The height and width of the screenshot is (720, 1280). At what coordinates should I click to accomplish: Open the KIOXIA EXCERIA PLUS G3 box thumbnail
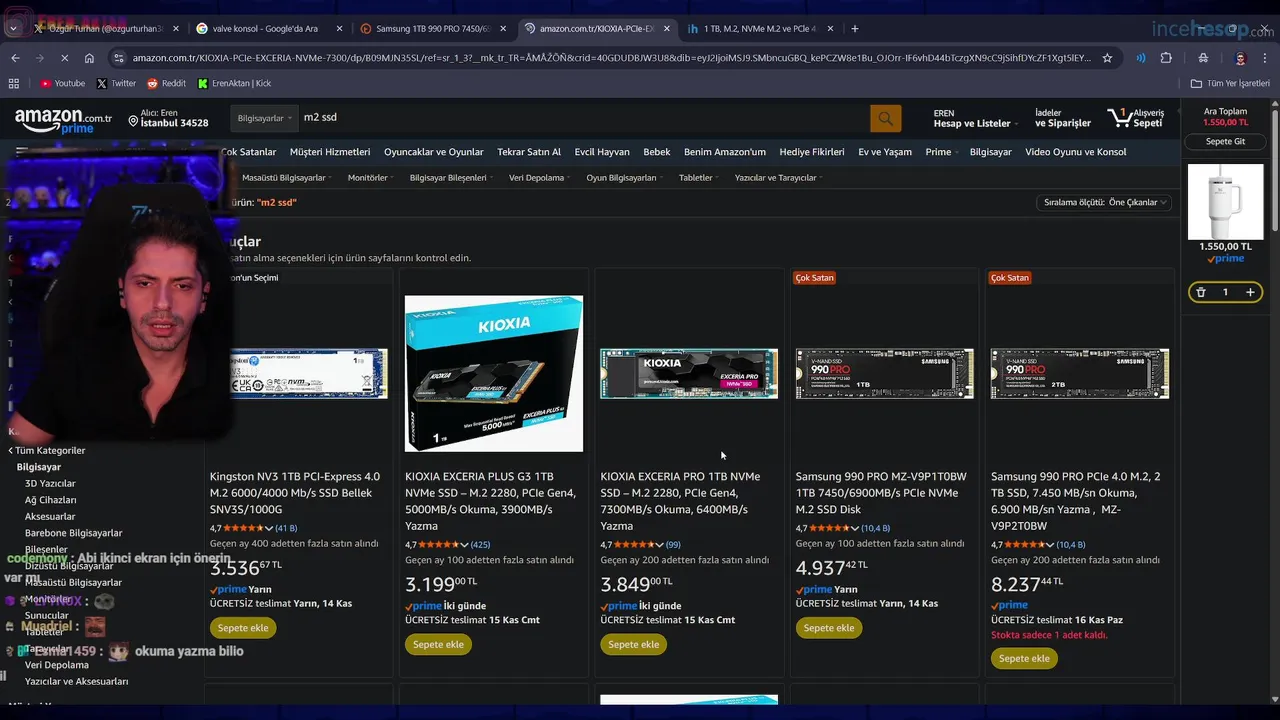(x=494, y=373)
